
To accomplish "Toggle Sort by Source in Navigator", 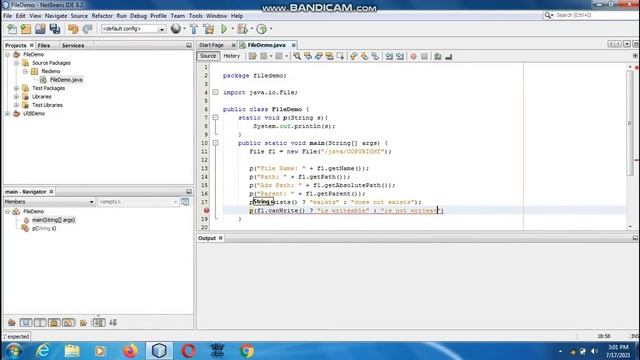I will [x=113, y=323].
